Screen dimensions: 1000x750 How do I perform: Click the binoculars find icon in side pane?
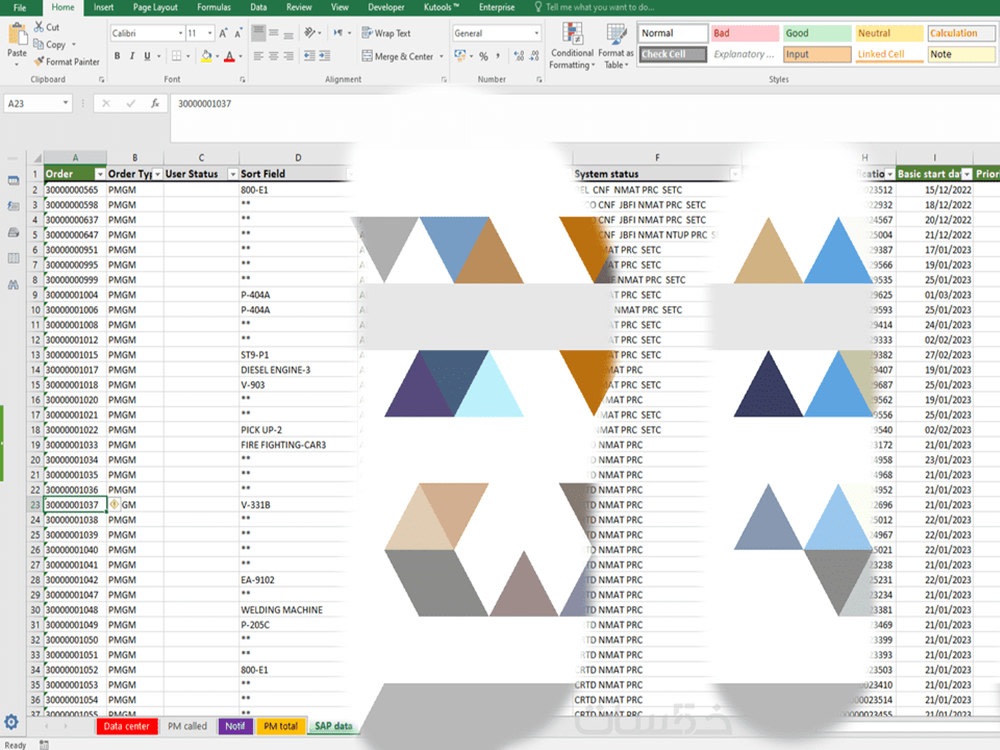pyautogui.click(x=13, y=284)
